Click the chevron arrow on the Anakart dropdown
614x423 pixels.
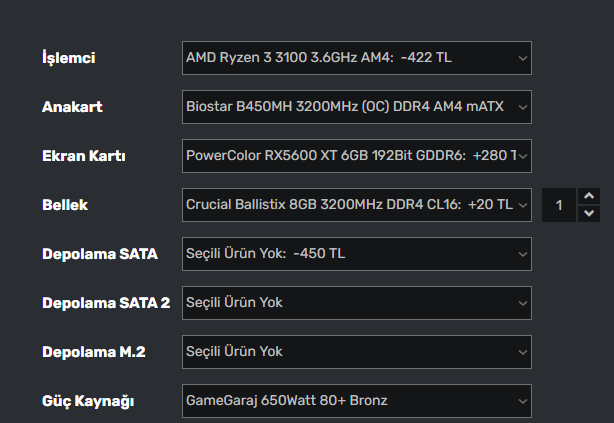pyautogui.click(x=522, y=107)
